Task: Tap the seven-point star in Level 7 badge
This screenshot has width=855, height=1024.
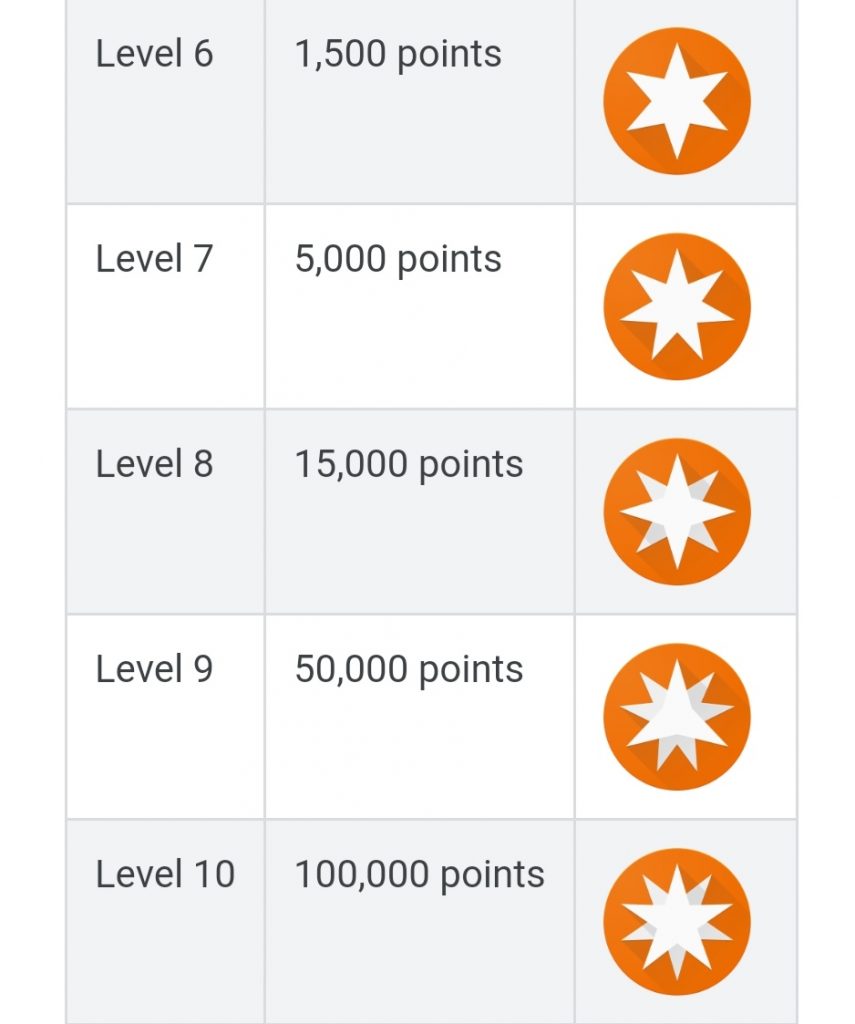Action: [677, 306]
